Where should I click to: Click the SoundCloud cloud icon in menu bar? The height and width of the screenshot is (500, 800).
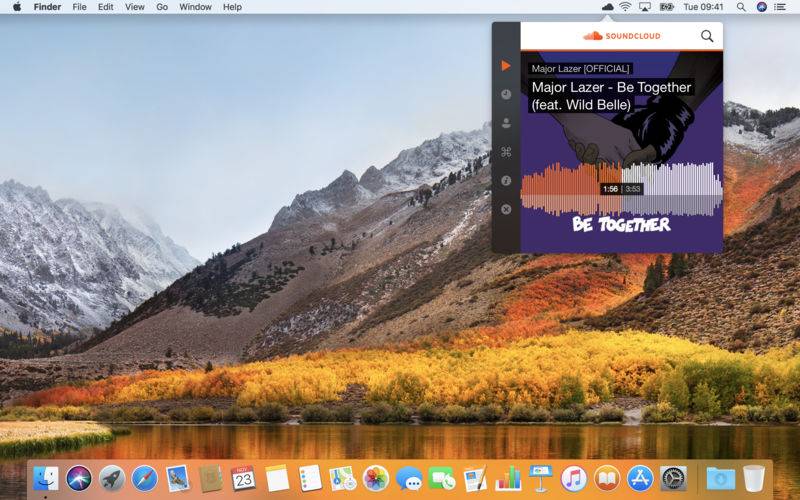(x=607, y=7)
